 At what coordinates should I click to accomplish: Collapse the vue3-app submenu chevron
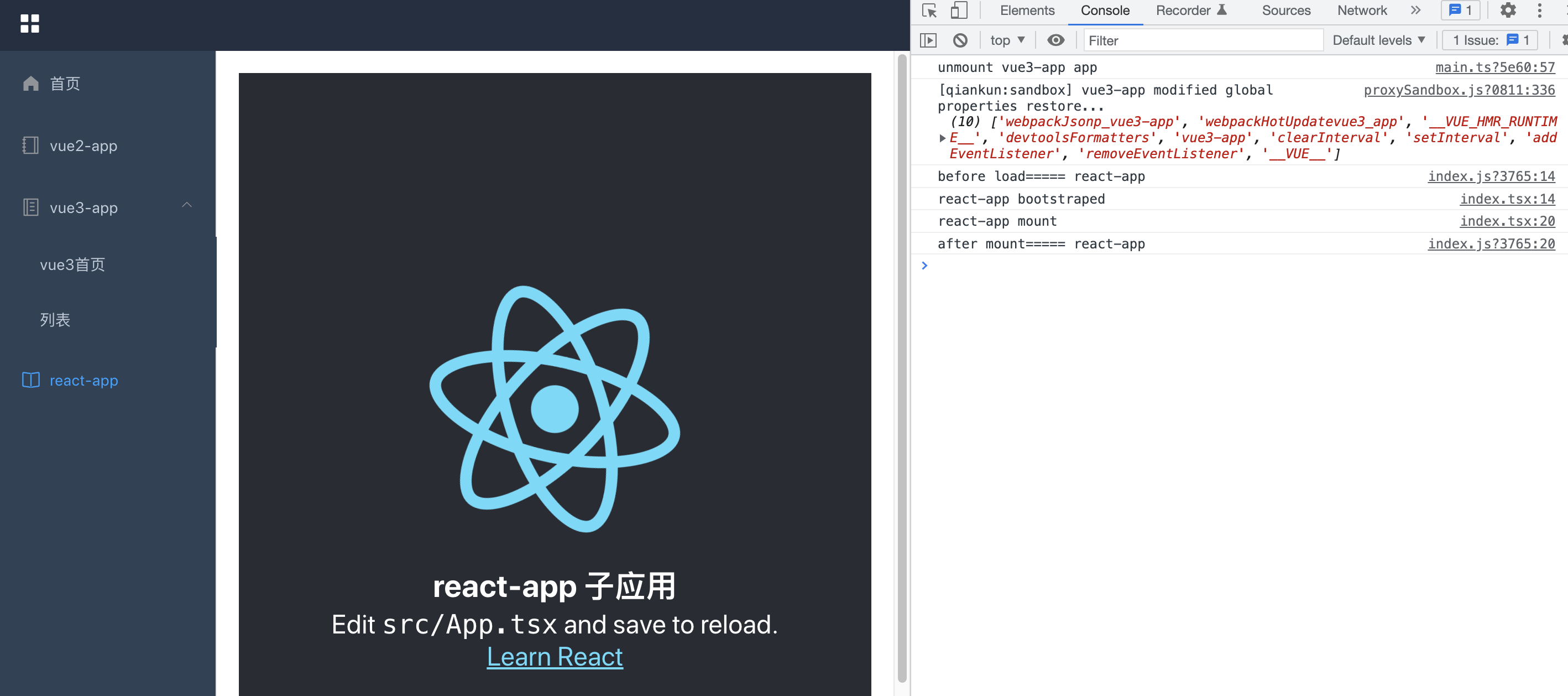pos(187,205)
